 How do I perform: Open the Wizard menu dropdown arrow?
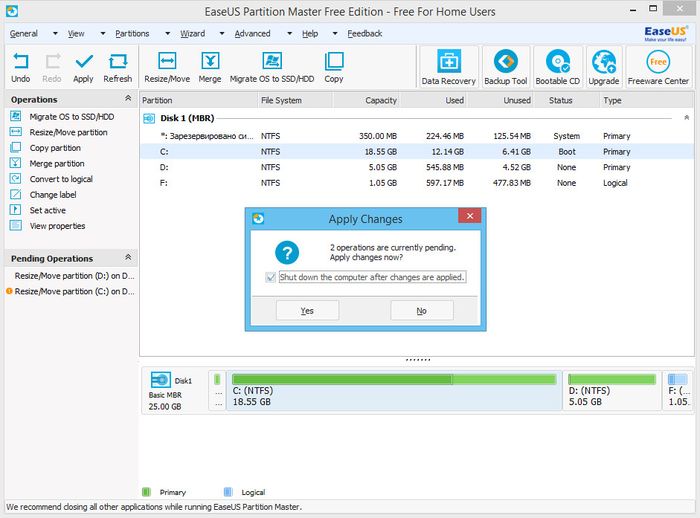222,33
